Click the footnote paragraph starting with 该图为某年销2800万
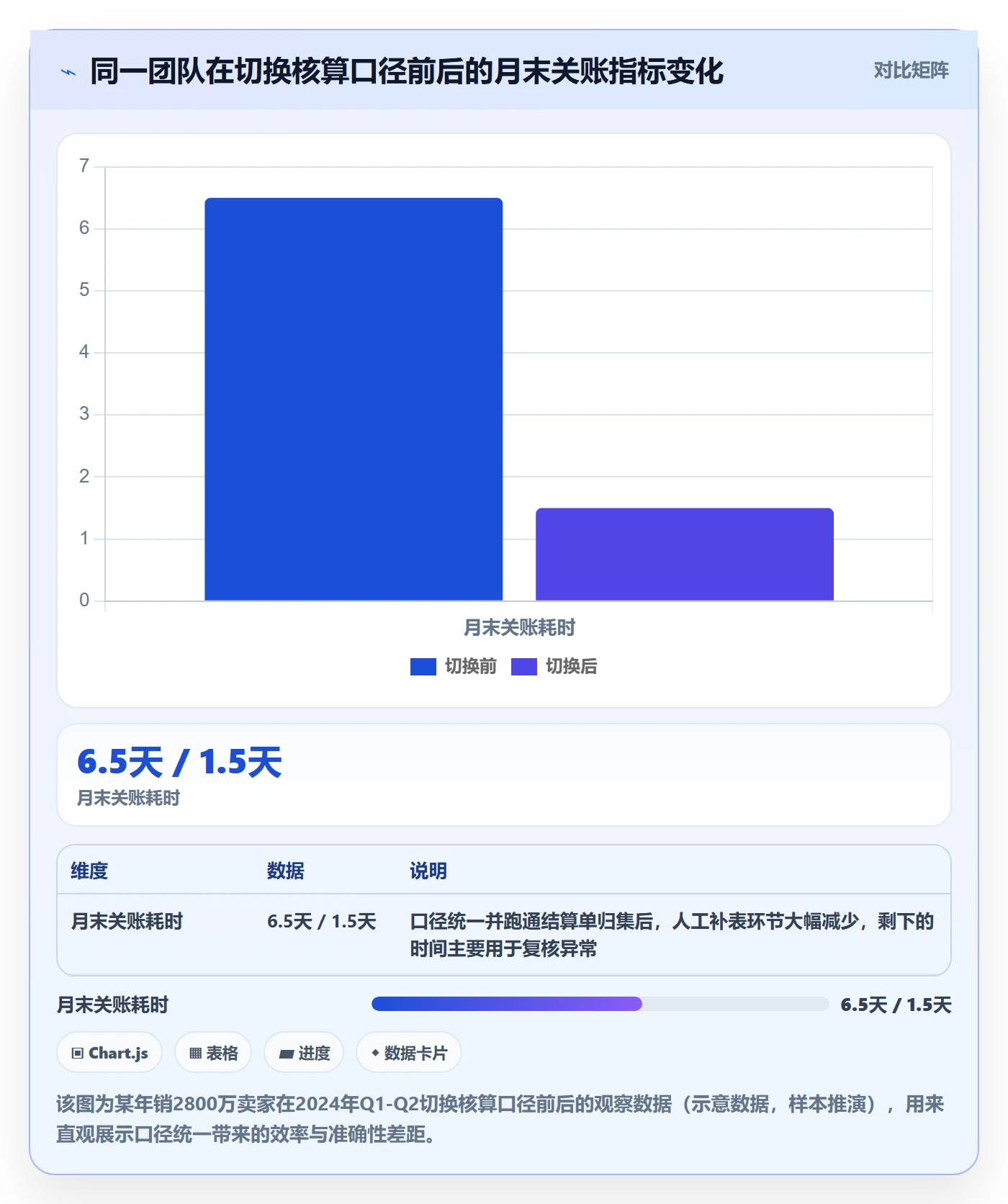Viewport: 1008px width, 1204px height. point(500,1119)
